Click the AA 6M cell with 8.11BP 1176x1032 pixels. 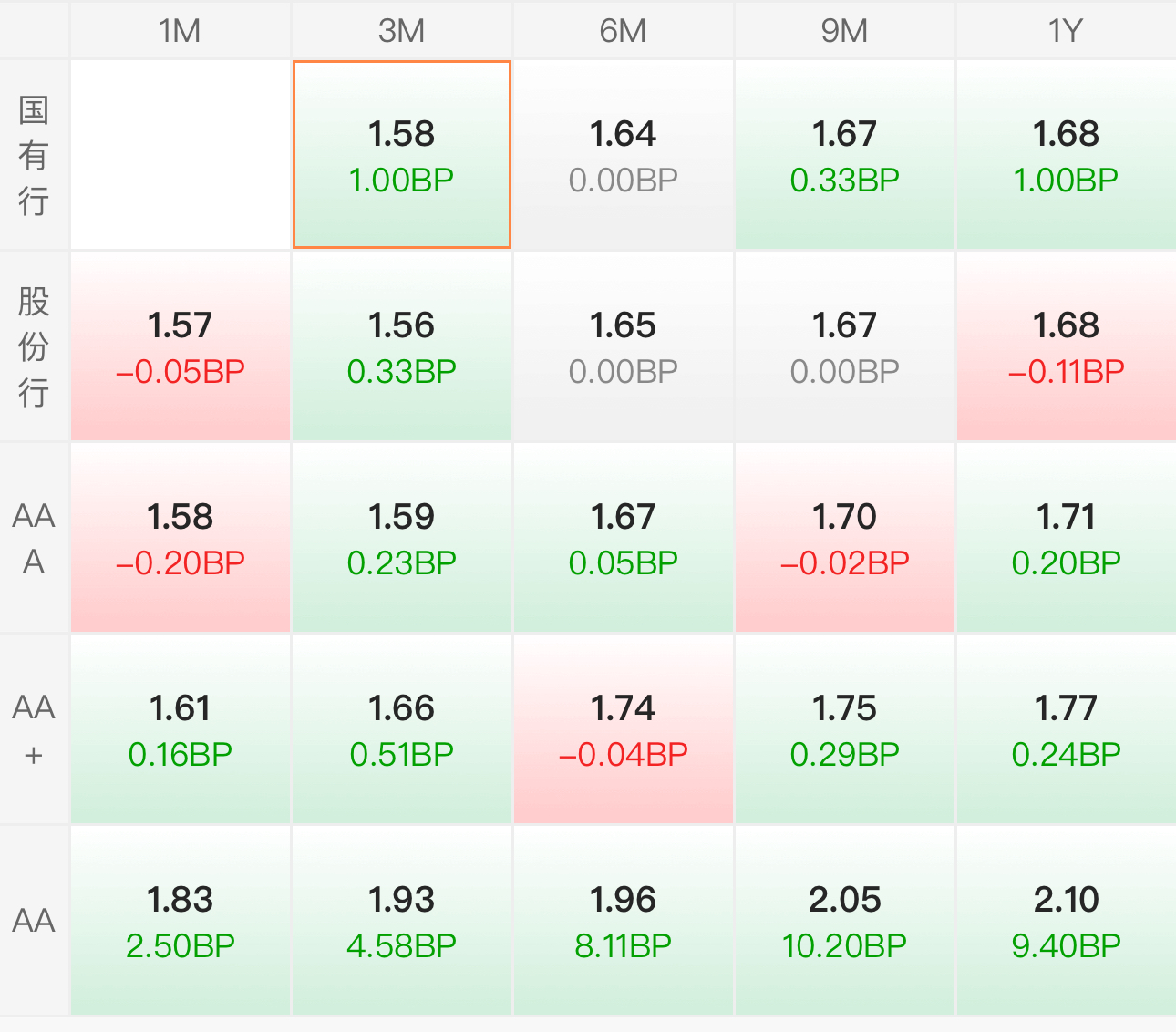[x=624, y=921]
